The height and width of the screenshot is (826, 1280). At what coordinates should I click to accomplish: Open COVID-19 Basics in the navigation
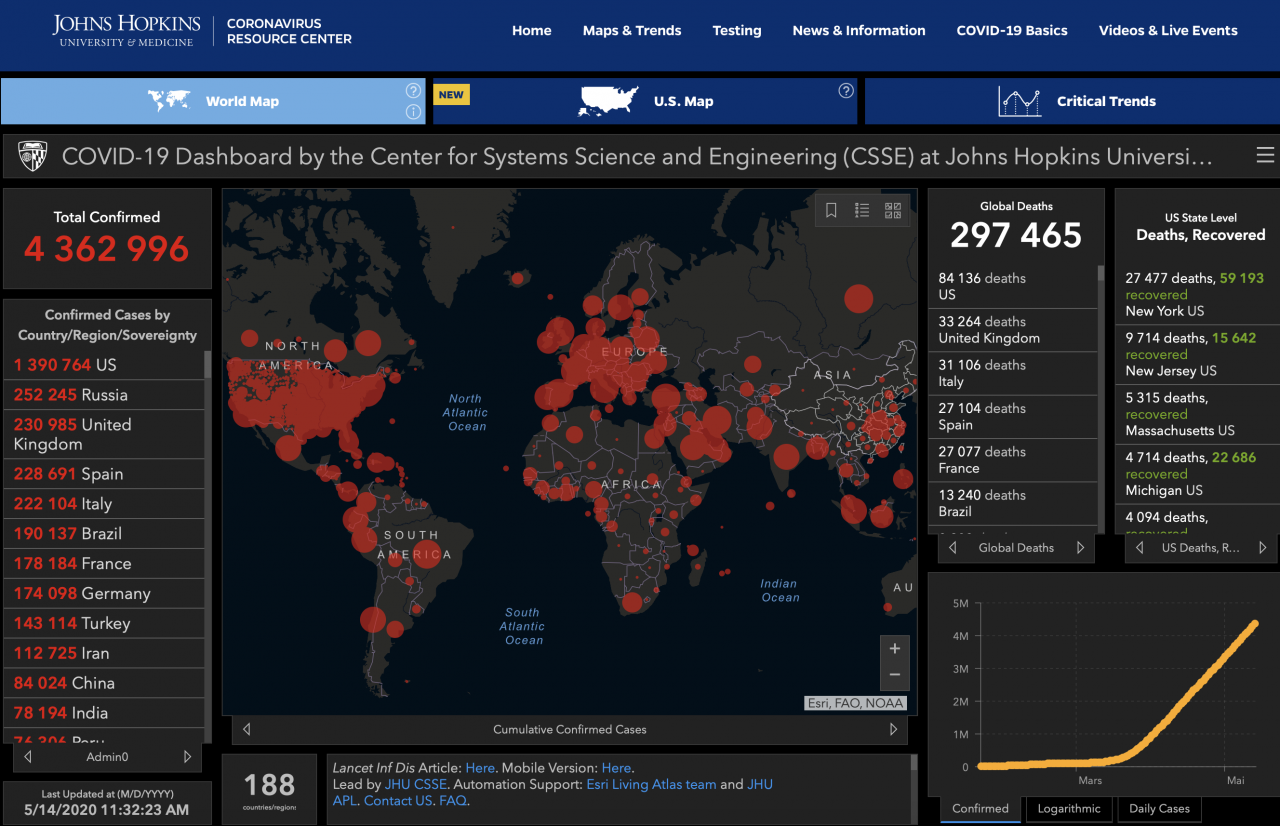coord(1012,30)
